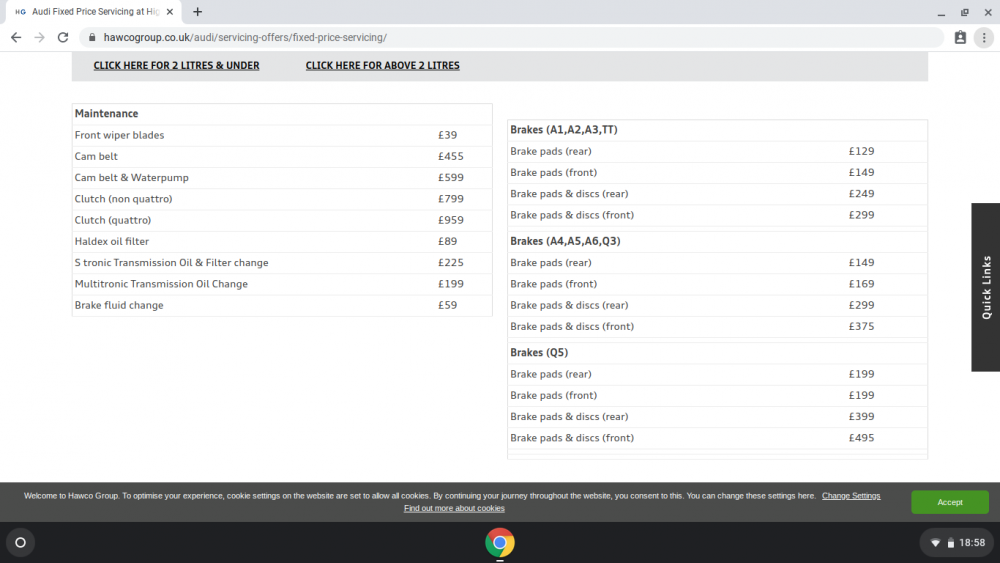The width and height of the screenshot is (1000, 563).
Task: Select the 'Brake fluid change' row
Action: point(282,305)
